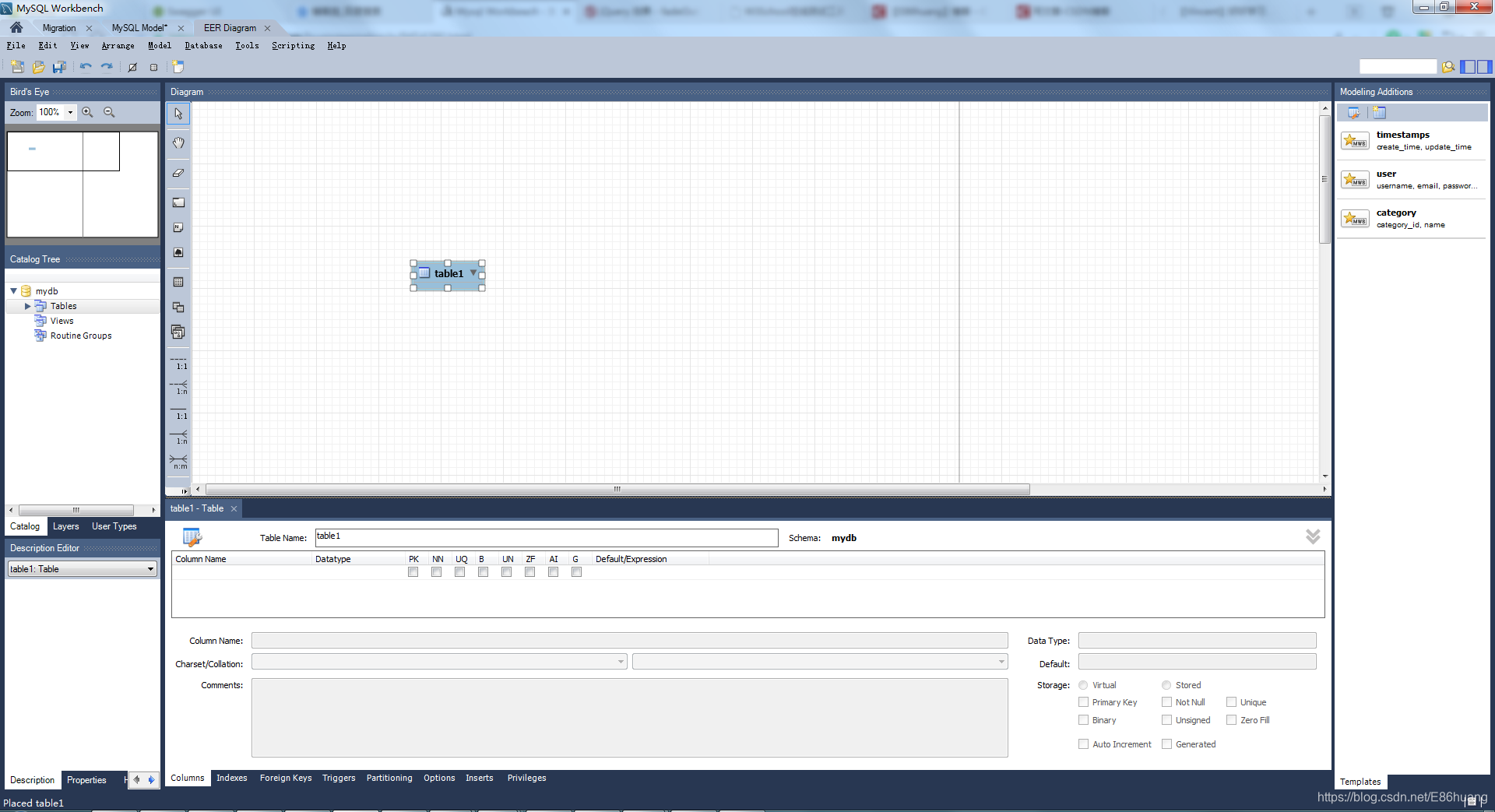Screen dimensions: 1495x812
Task: Expand the Tables tree node
Action: [x=28, y=306]
